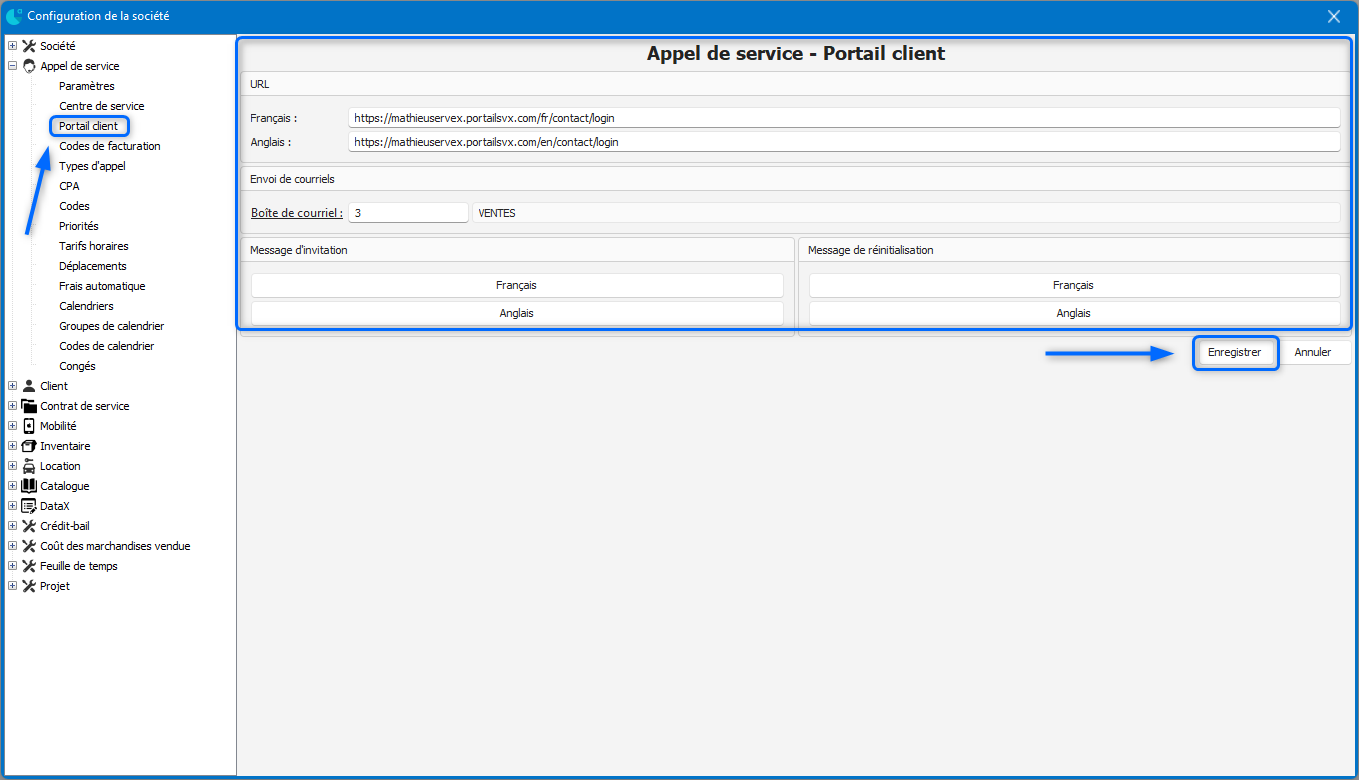Click the Inventaire box icon
This screenshot has height=780, width=1359.
coord(29,446)
